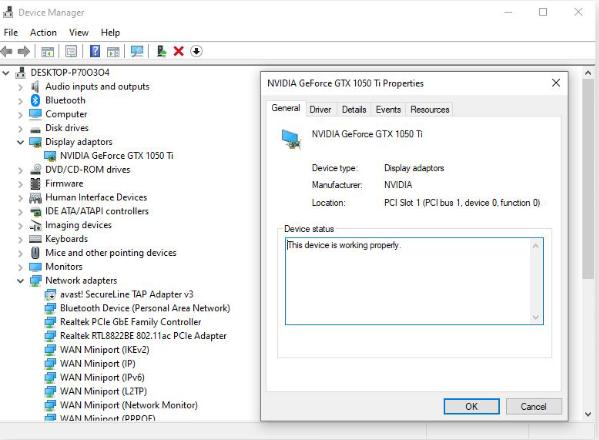Select Bluetooth Device (Personal Area Network)
Screen dimensions: 599x440
145,308
